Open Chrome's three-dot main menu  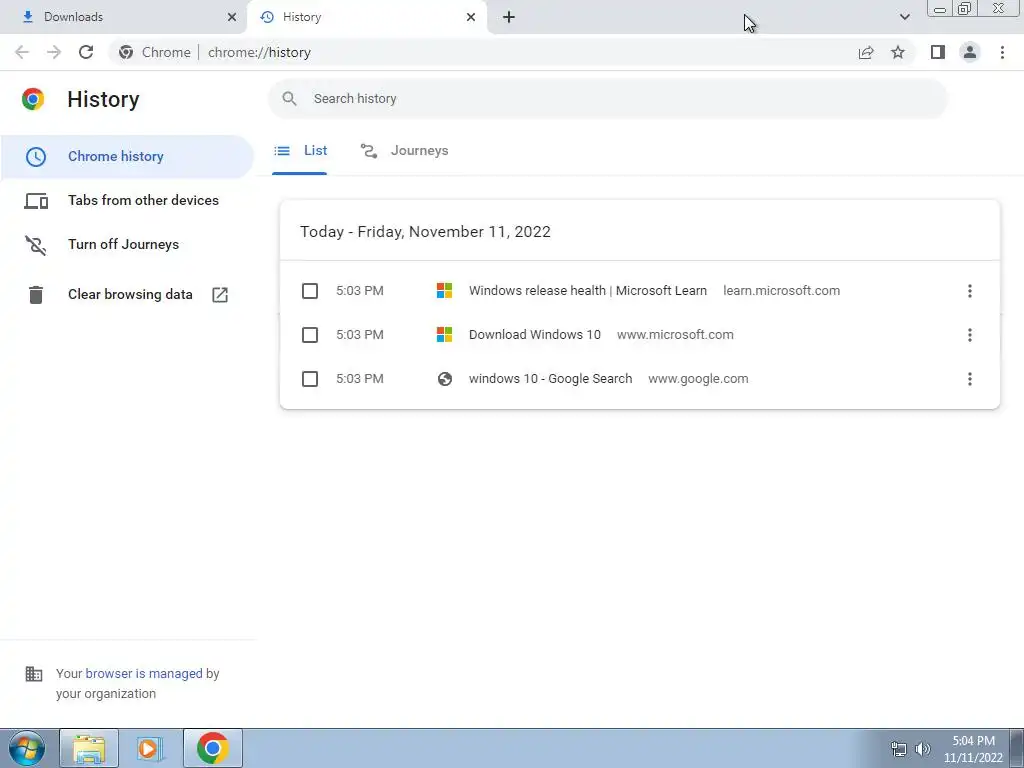1002,52
